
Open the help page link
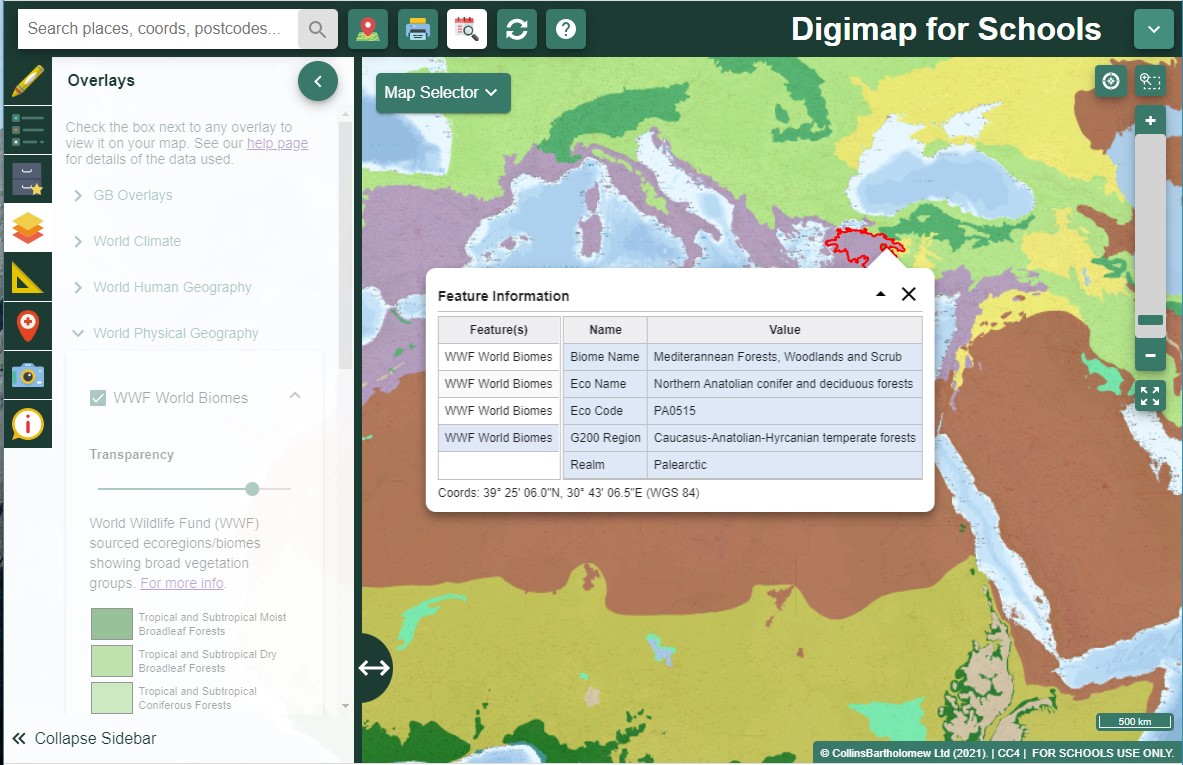(x=277, y=143)
